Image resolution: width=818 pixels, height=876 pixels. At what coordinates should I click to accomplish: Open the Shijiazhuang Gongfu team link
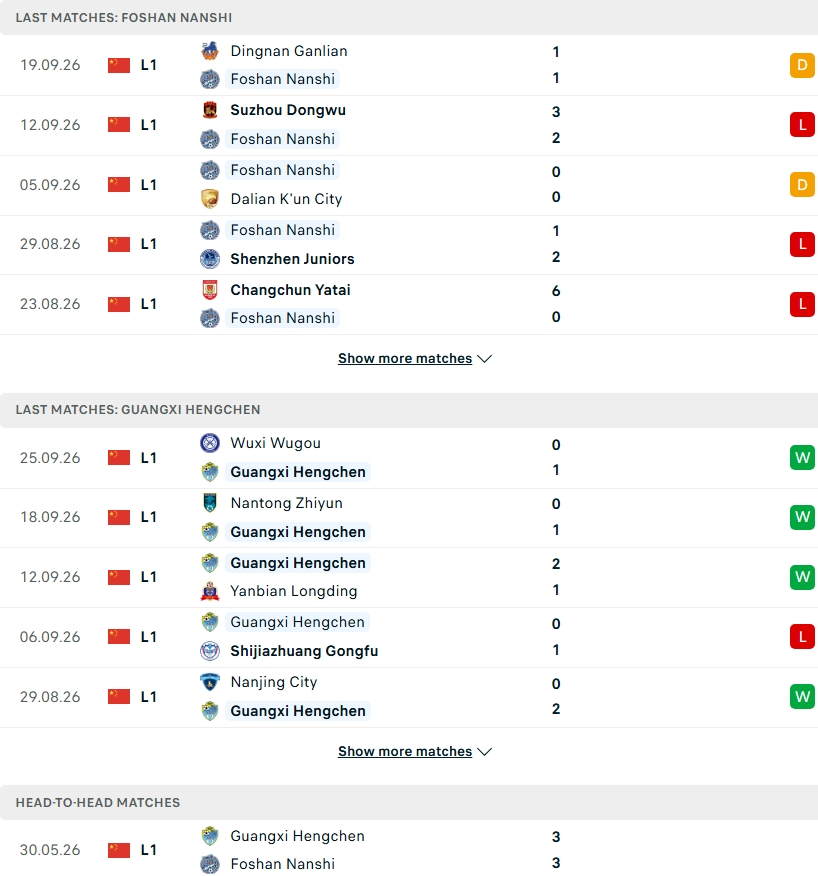(304, 651)
